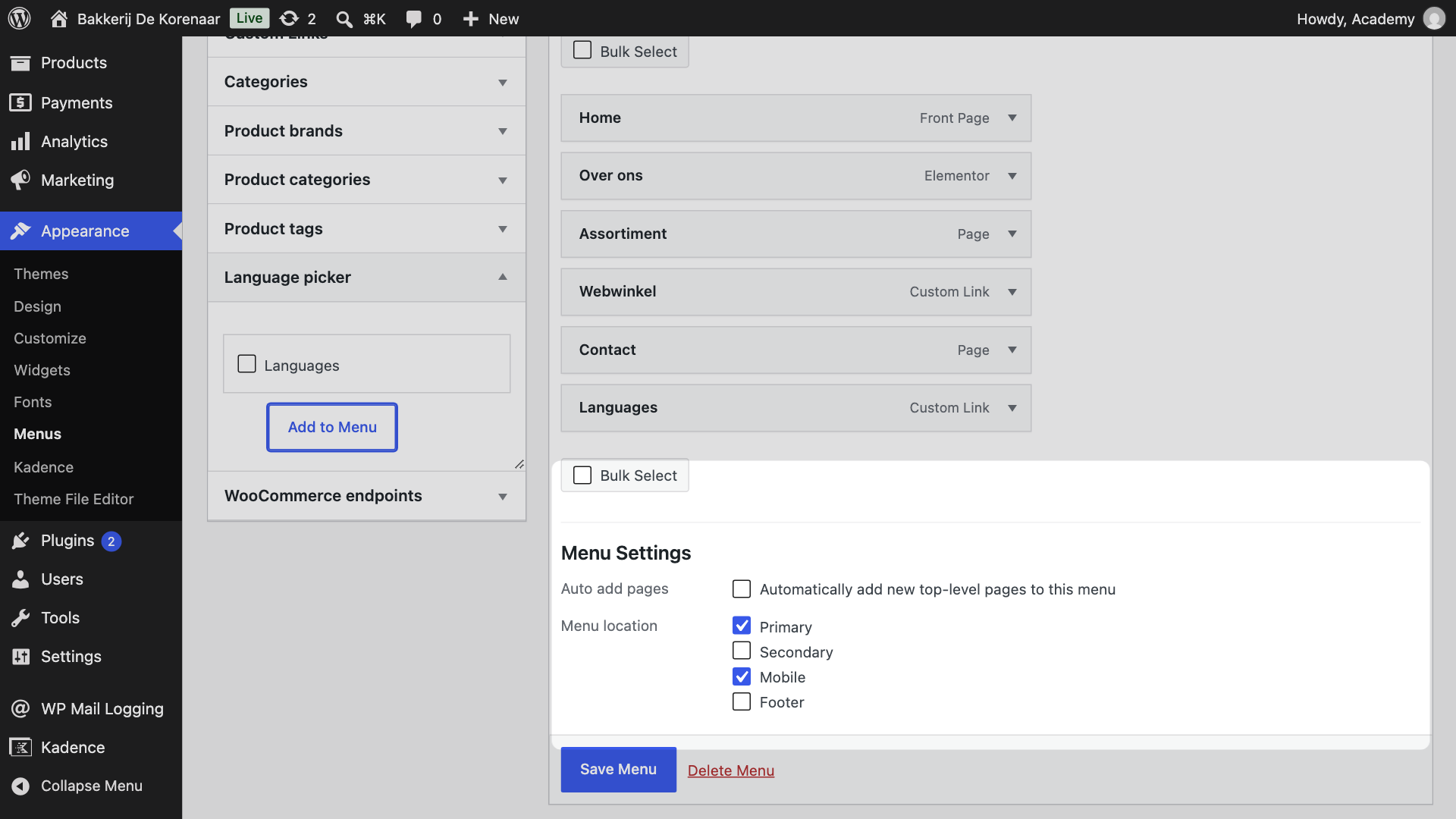Check the bottom Bulk Select checkbox
This screenshot has height=819, width=1456.
[582, 475]
